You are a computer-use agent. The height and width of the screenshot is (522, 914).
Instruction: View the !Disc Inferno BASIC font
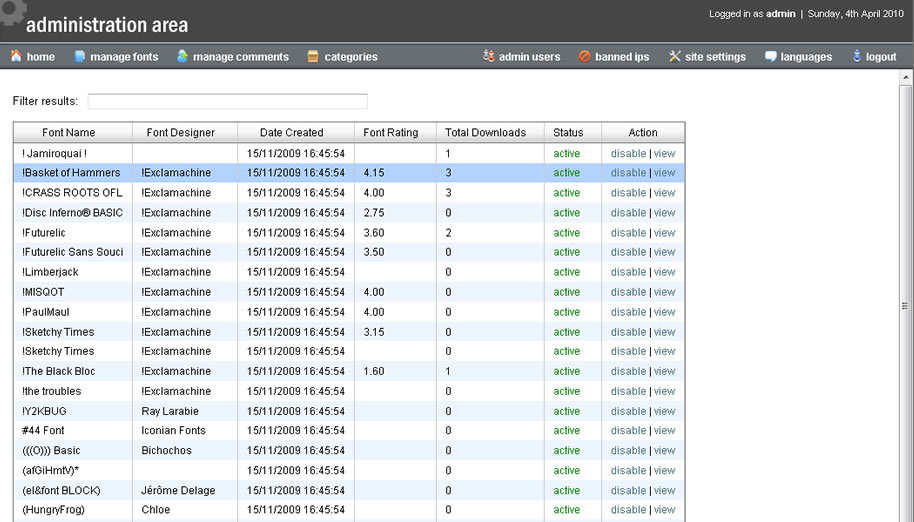(665, 213)
